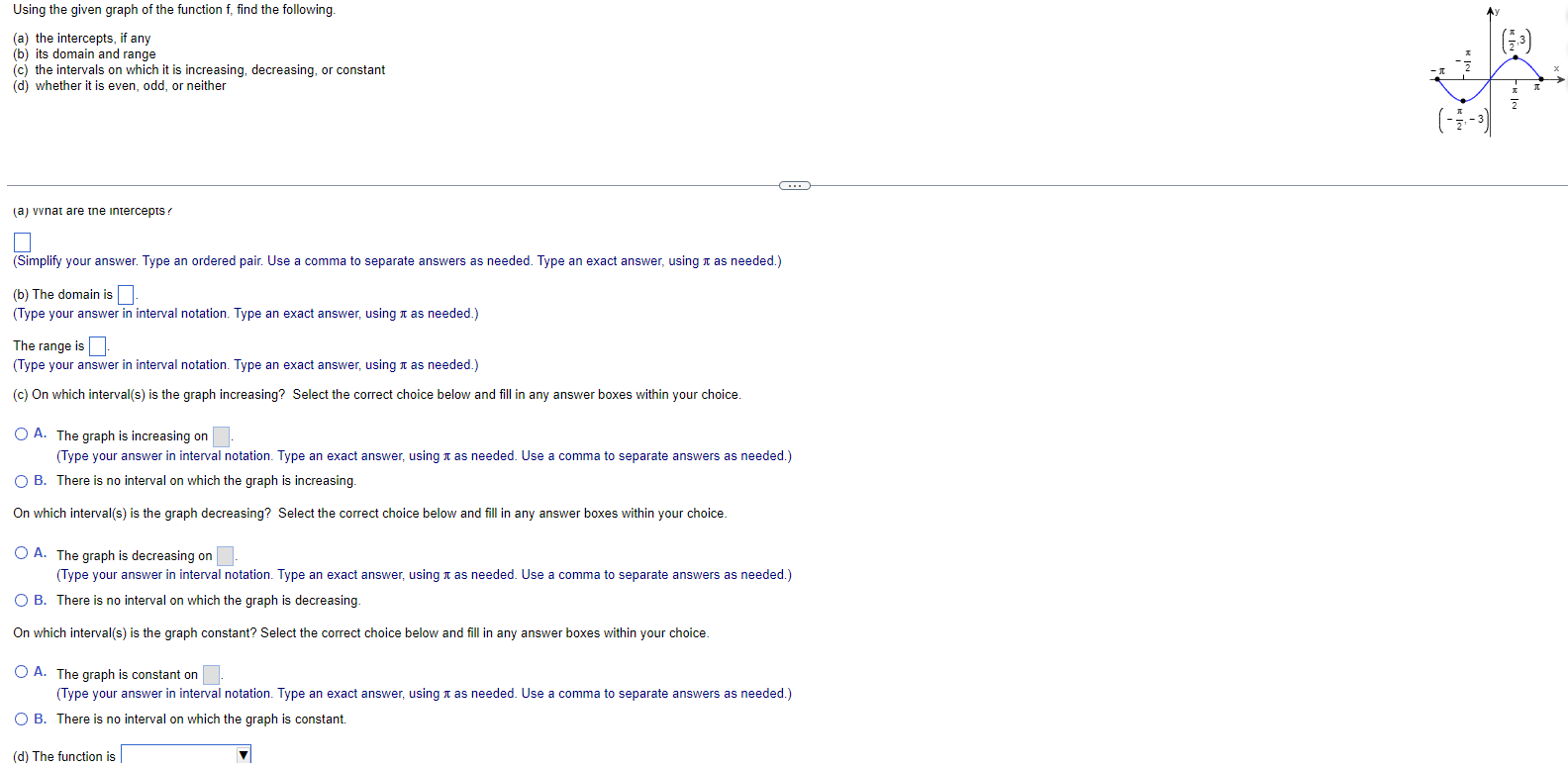
Task: Click '(b) its domain and range' text
Action: click(84, 54)
